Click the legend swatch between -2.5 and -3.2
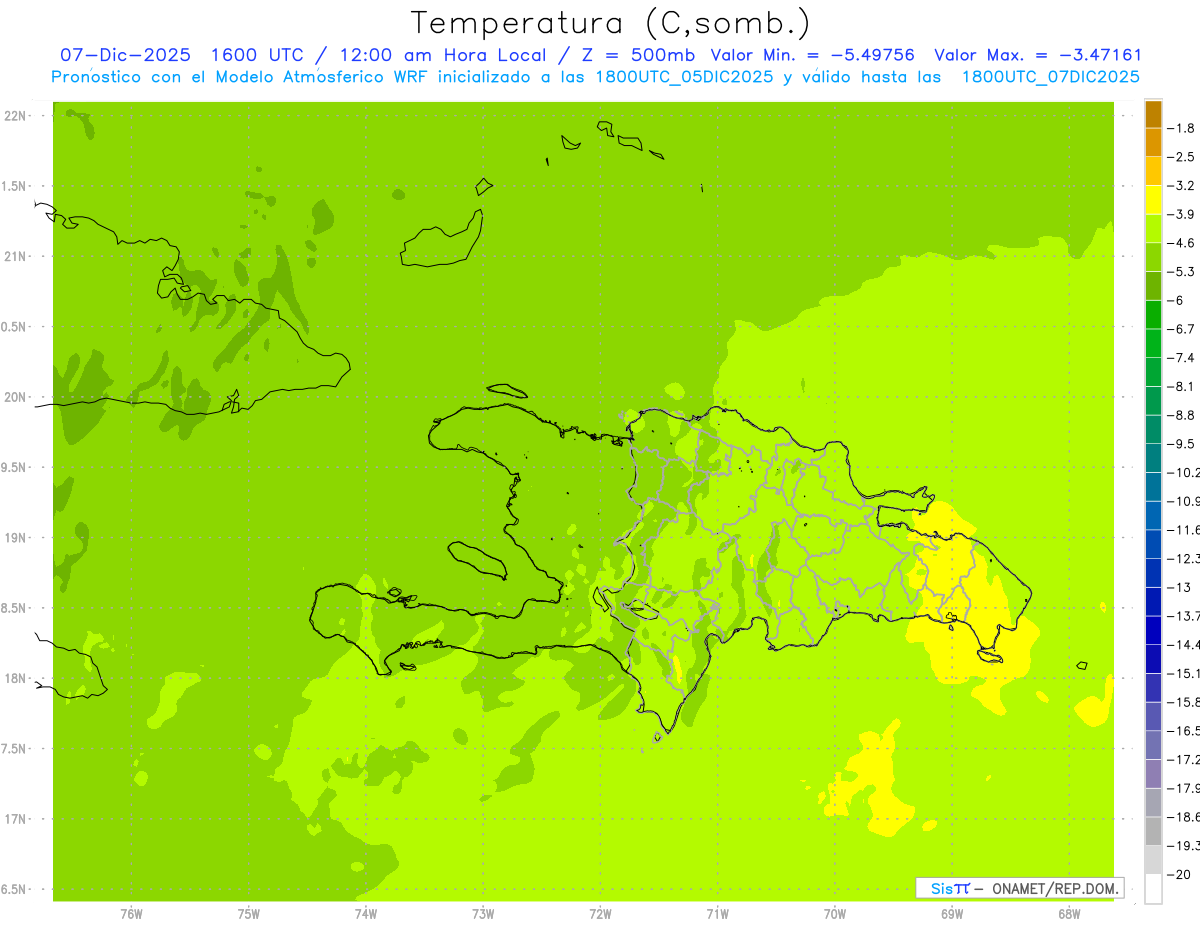This screenshot has width=1200, height=927. pyautogui.click(x=1153, y=171)
